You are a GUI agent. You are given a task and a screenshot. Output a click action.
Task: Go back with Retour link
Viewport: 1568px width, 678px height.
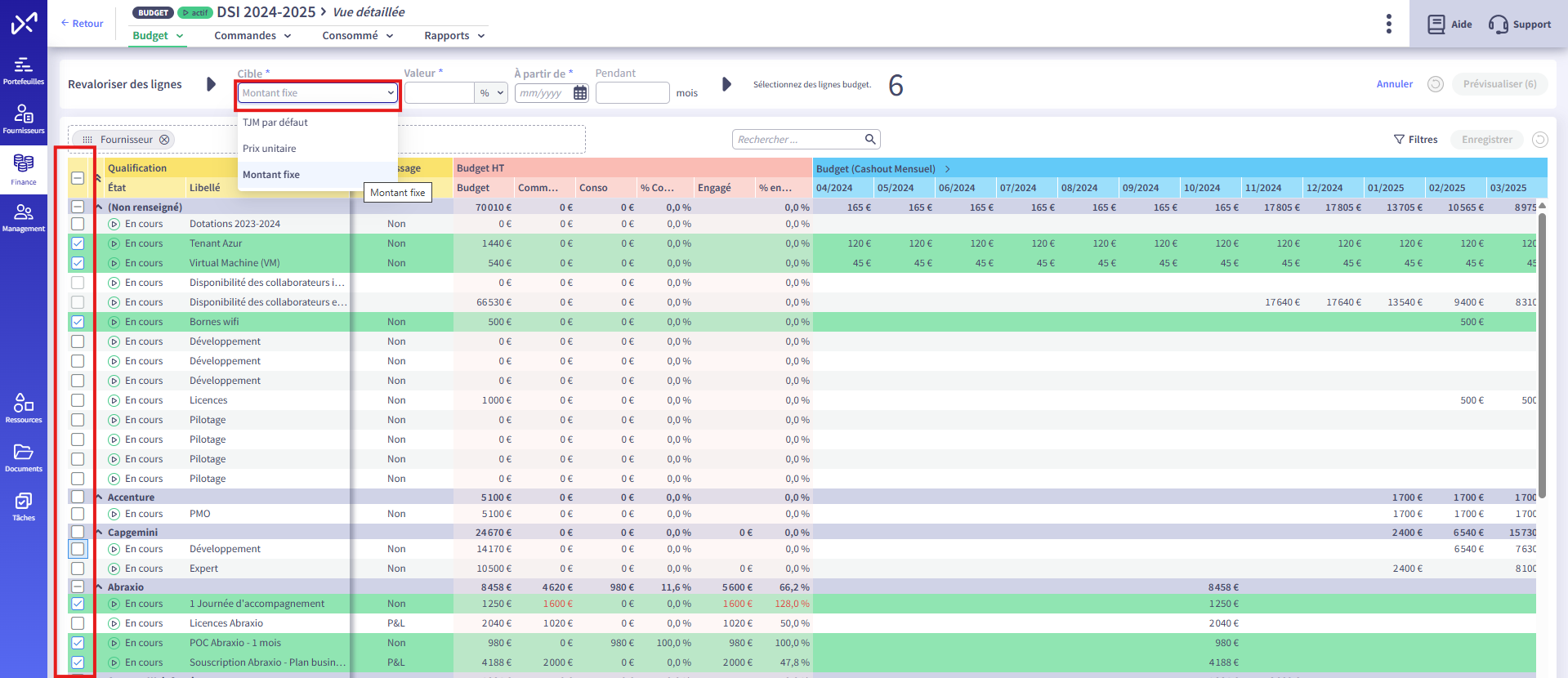(82, 24)
